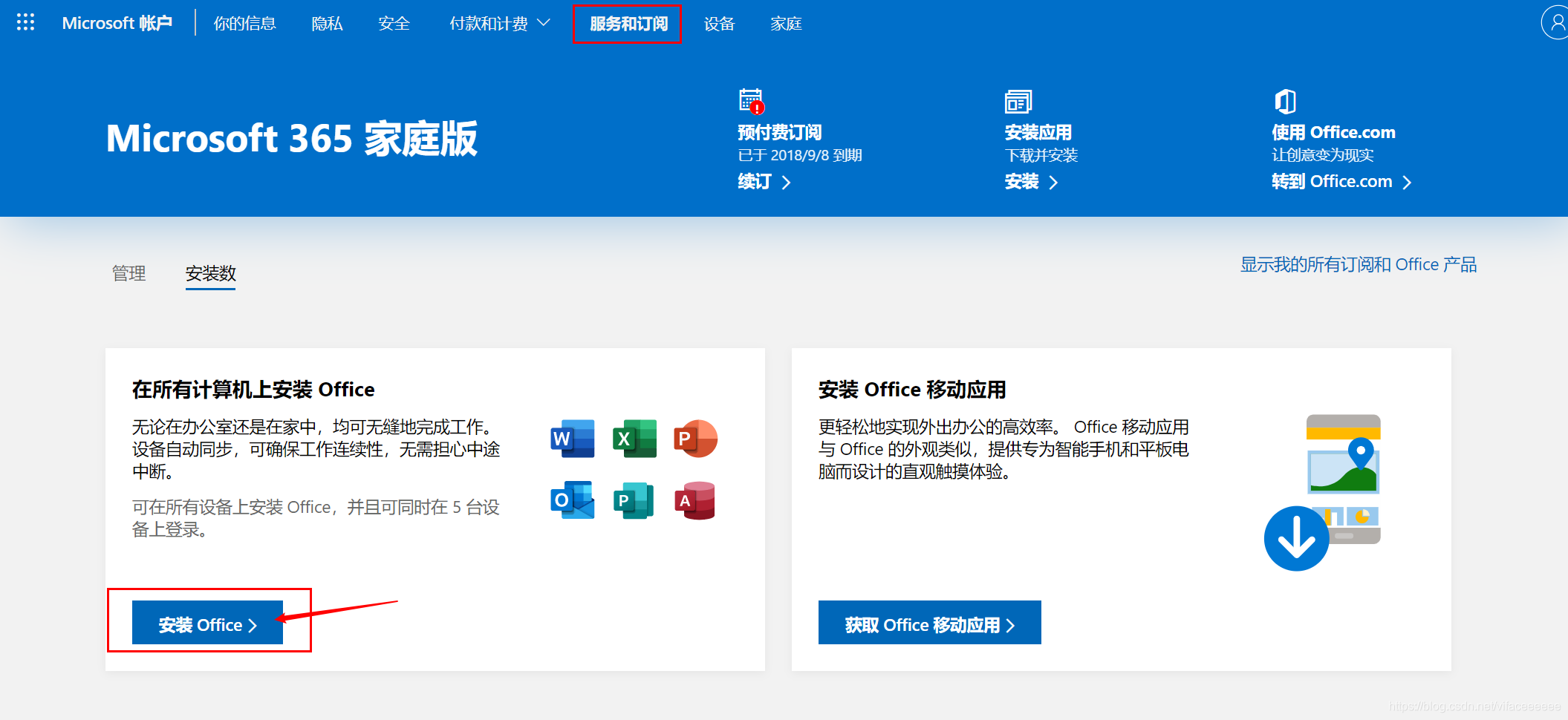This screenshot has height=720, width=1568.
Task: Click the 安装 link under 安装应用
Action: pyautogui.click(x=1031, y=182)
